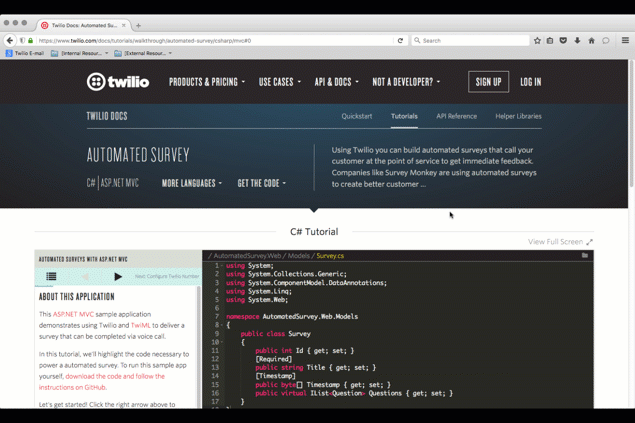
Task: Expand the Use Cases menu
Action: [280, 82]
